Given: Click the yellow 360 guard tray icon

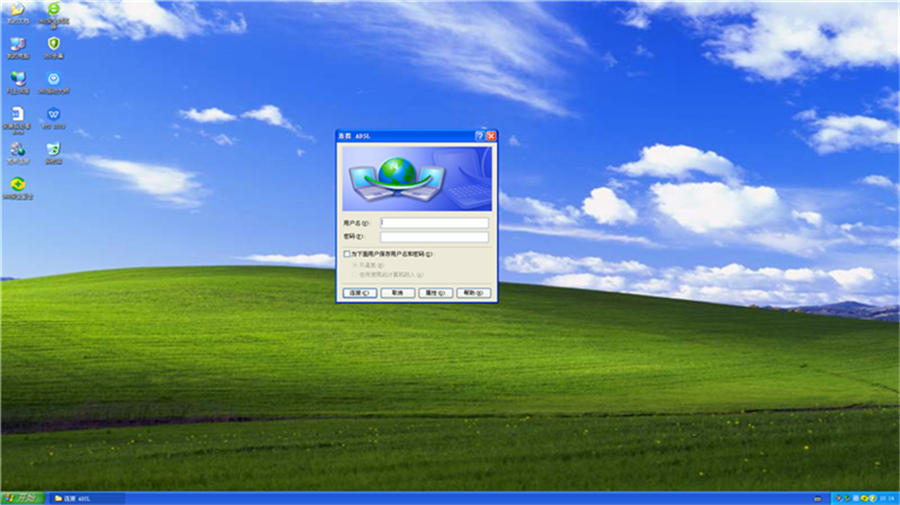Looking at the screenshot, I should [x=864, y=498].
